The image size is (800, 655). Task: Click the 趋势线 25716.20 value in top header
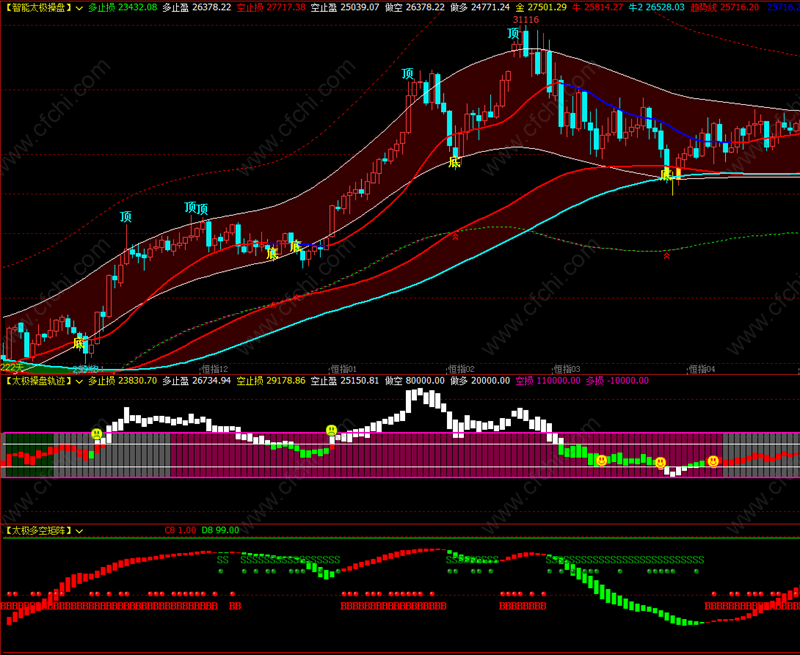tap(724, 8)
